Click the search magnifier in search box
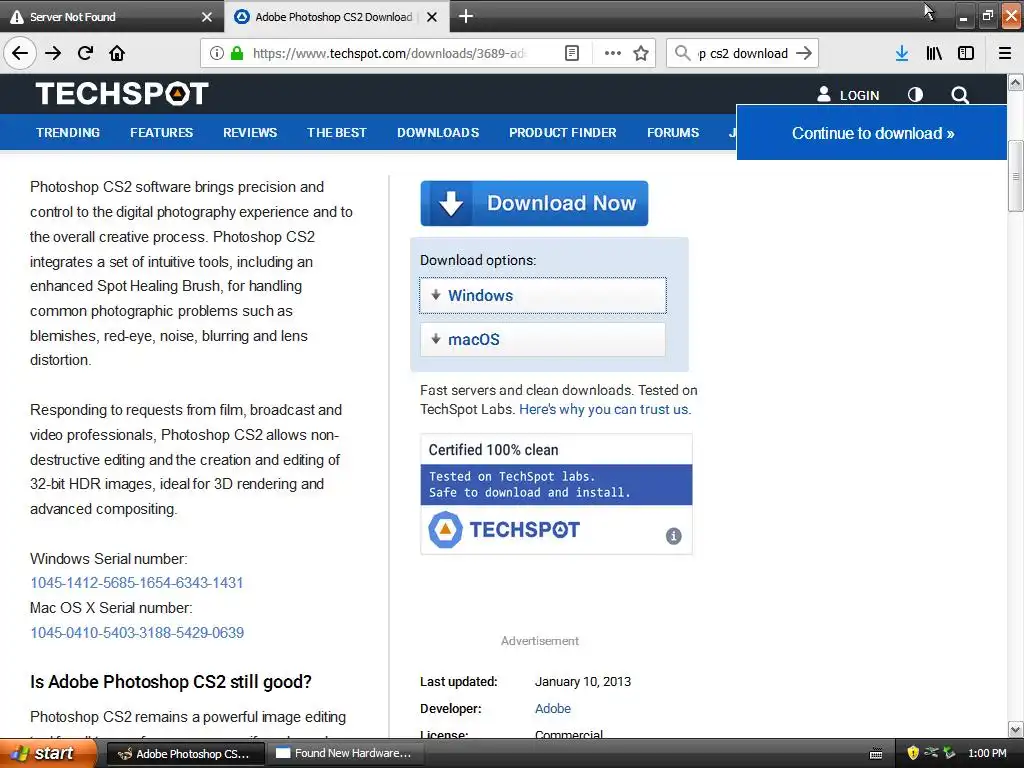 (682, 53)
